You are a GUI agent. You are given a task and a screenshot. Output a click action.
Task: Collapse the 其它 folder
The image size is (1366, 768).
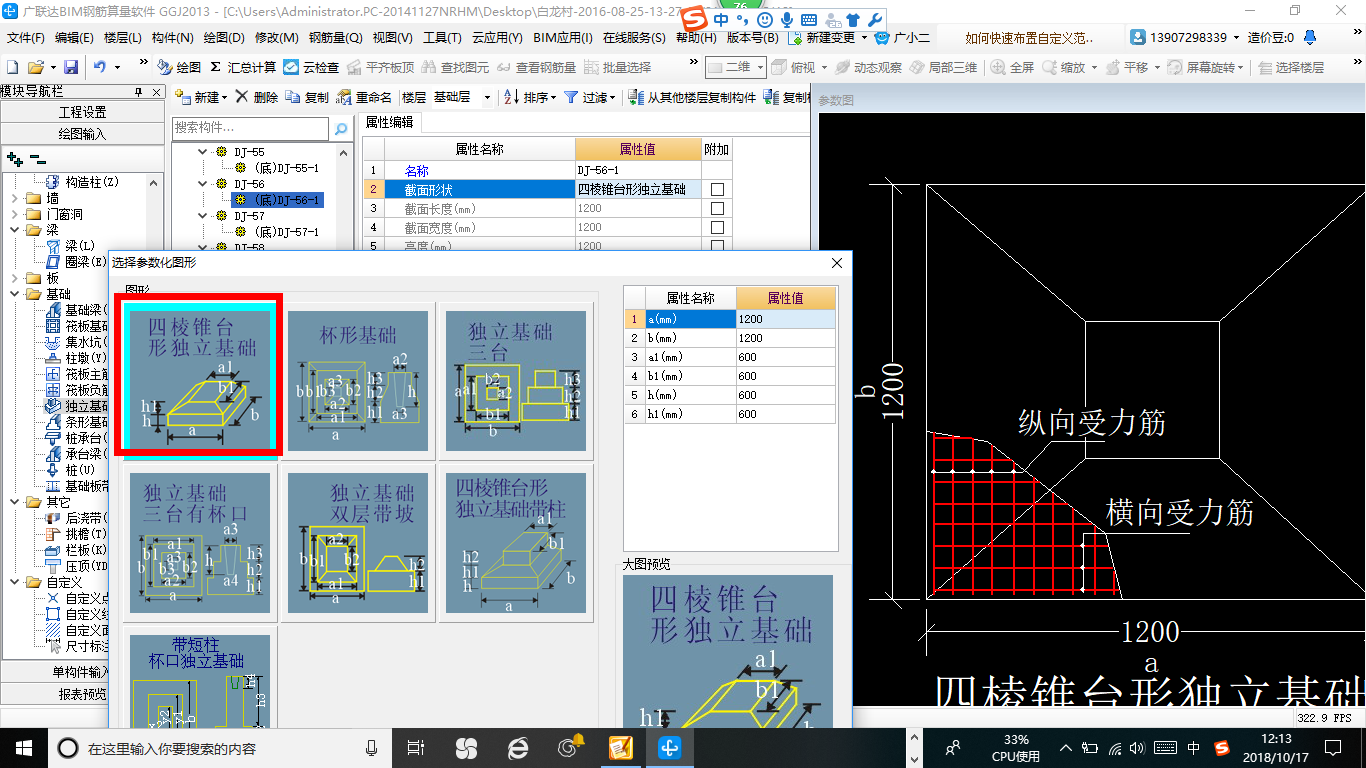tap(14, 502)
